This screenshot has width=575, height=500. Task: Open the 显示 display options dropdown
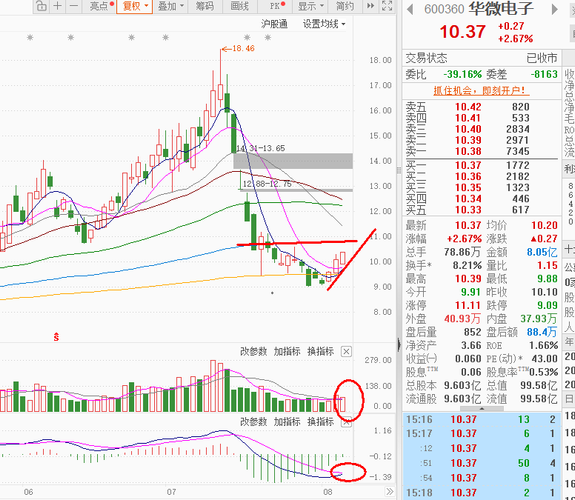click(311, 6)
